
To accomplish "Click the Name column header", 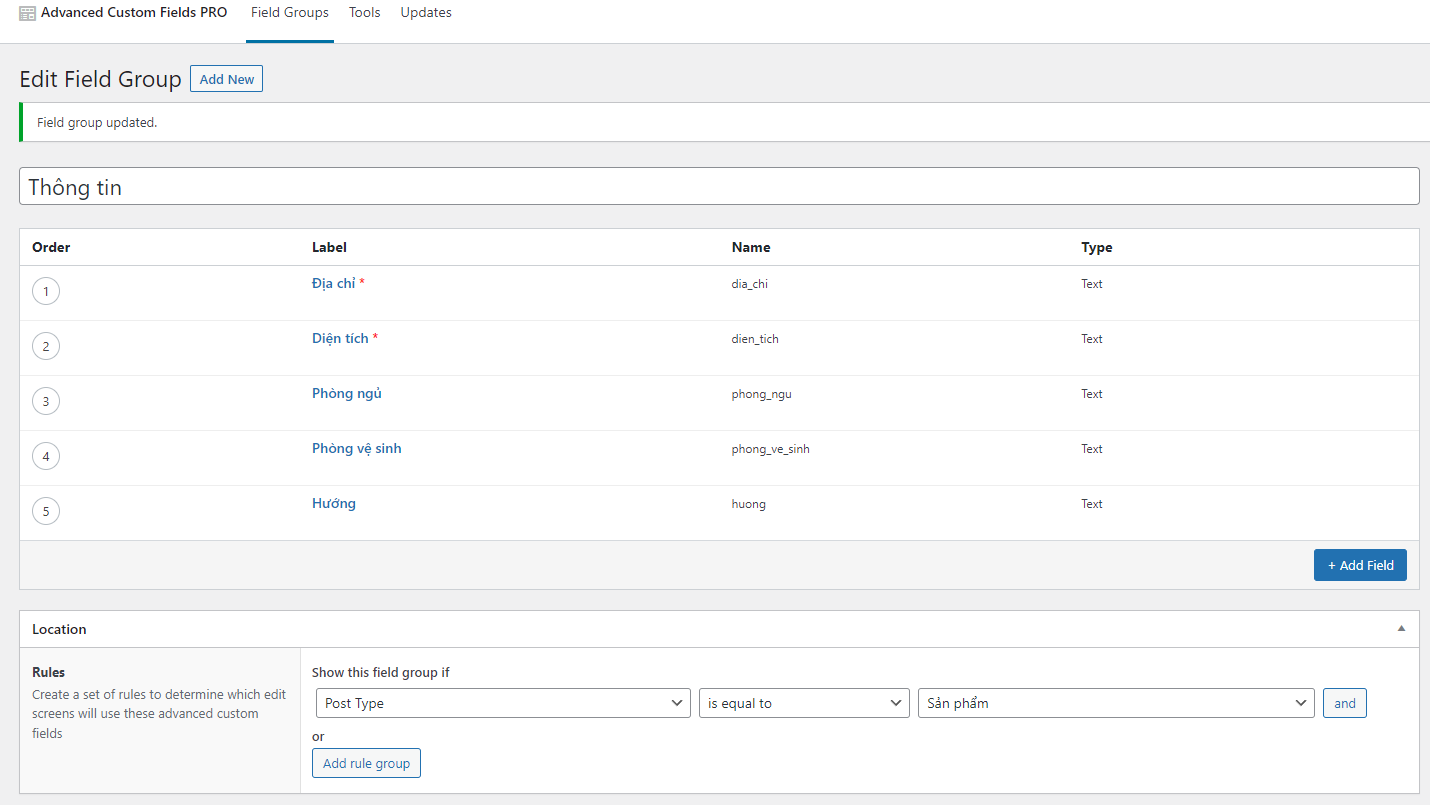I will [x=751, y=247].
